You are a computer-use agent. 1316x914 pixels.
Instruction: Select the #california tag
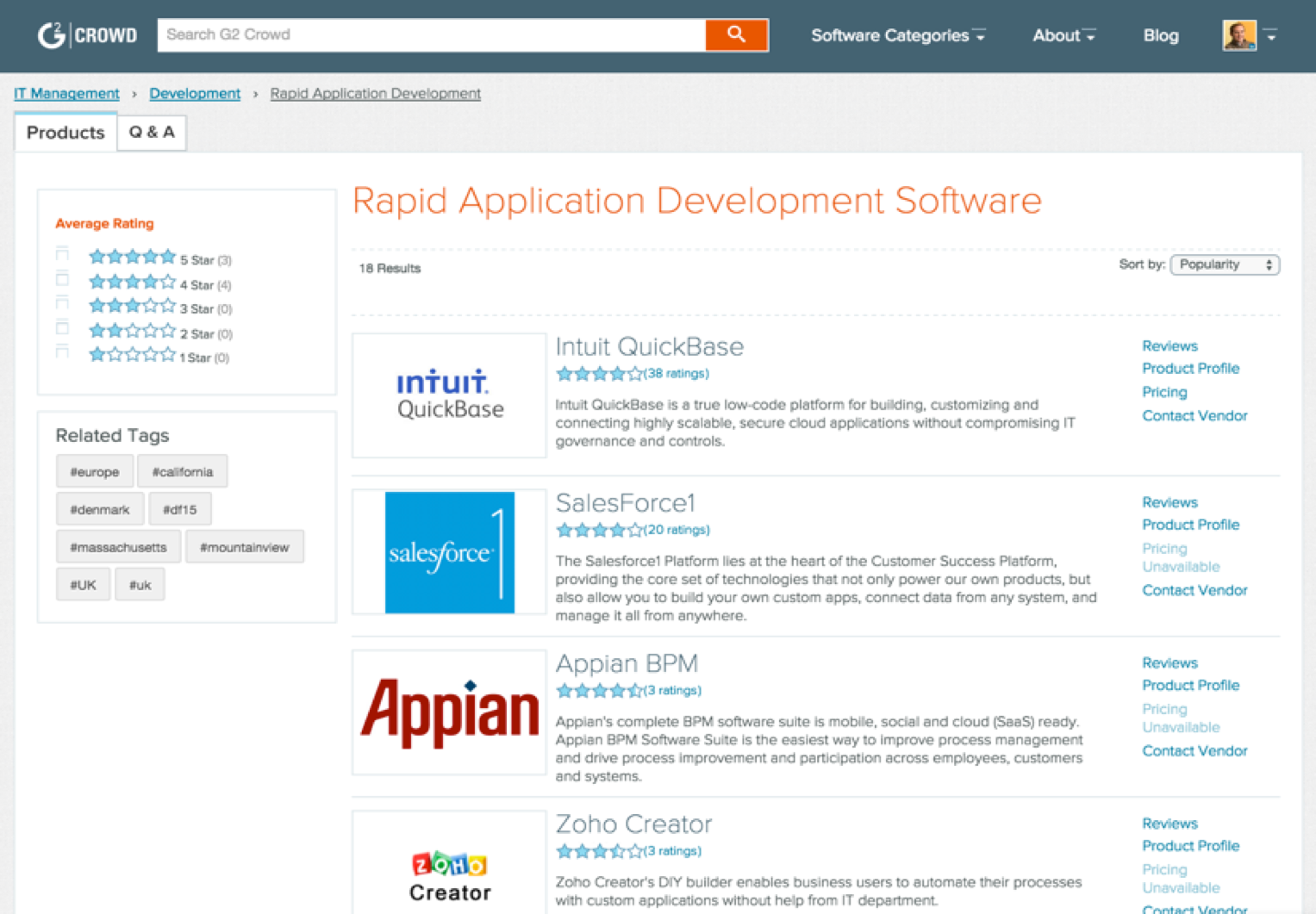click(182, 472)
